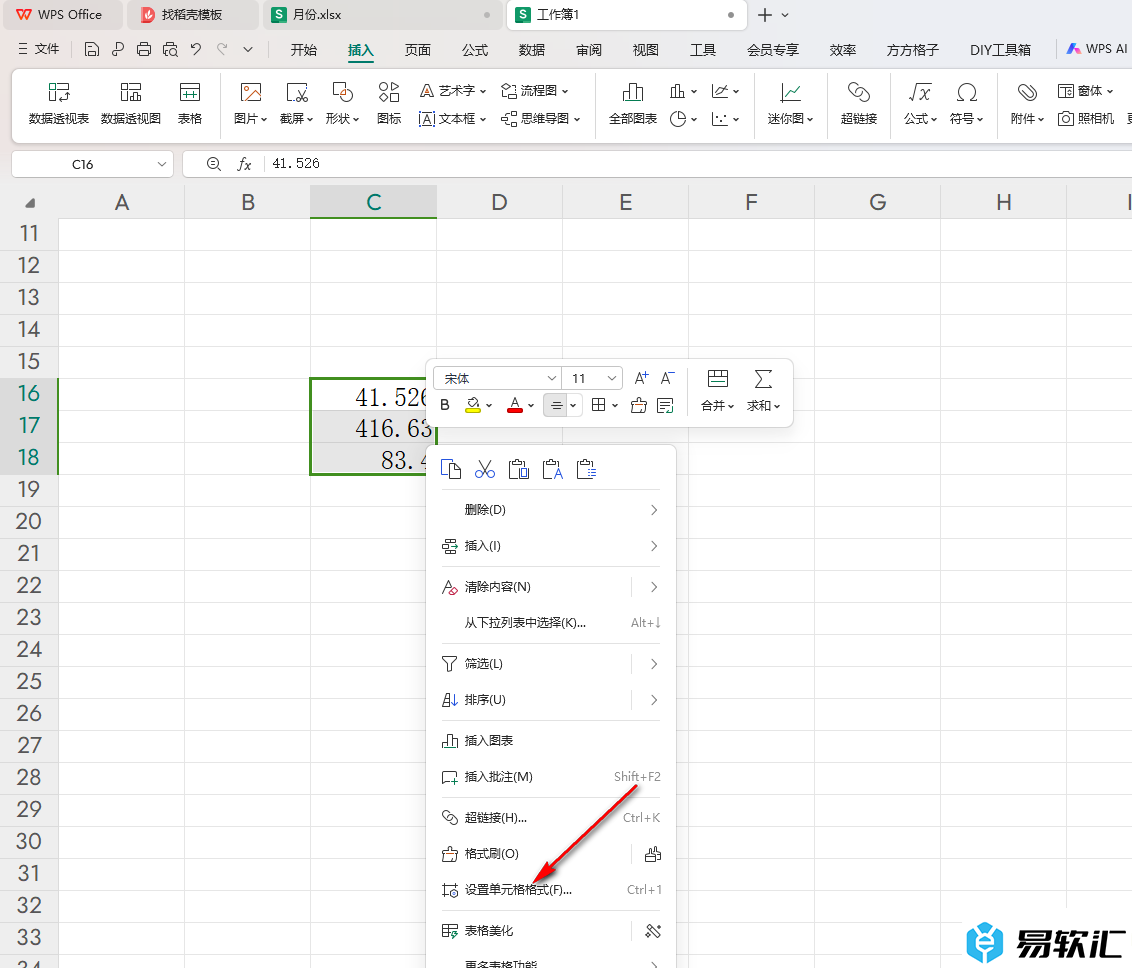
Task: Expand the Text box (文本框) dropdown
Action: tap(483, 118)
